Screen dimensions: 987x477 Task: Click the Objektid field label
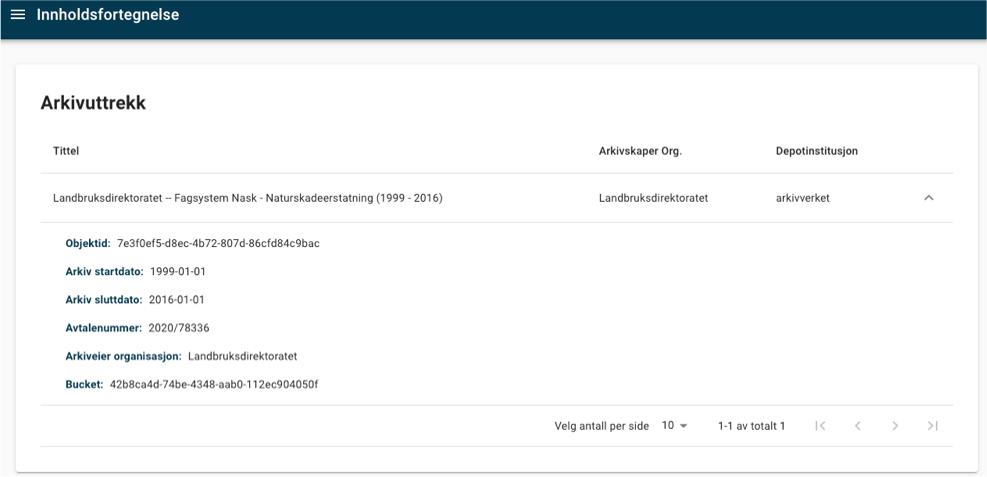point(88,244)
